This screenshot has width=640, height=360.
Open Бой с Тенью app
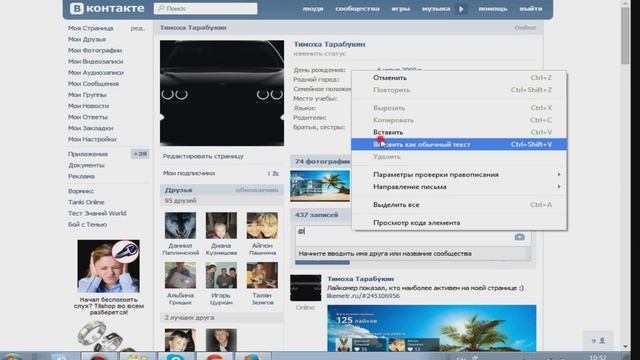pyautogui.click(x=87, y=224)
